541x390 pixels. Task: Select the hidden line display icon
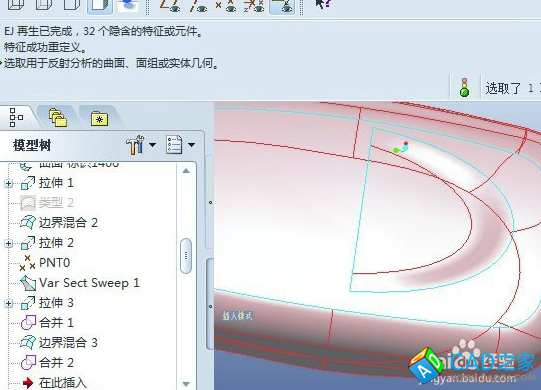point(44,4)
